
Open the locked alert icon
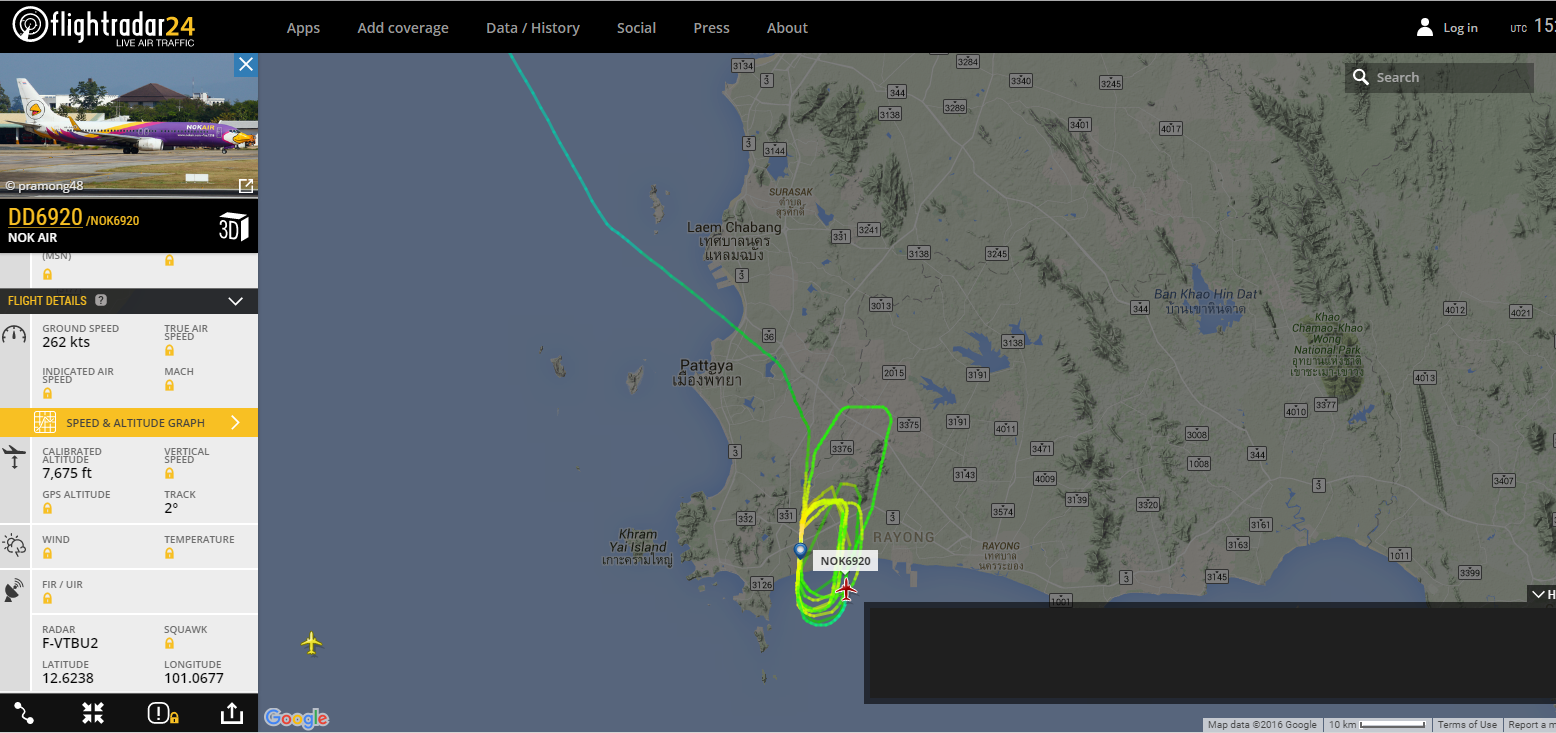click(x=162, y=713)
